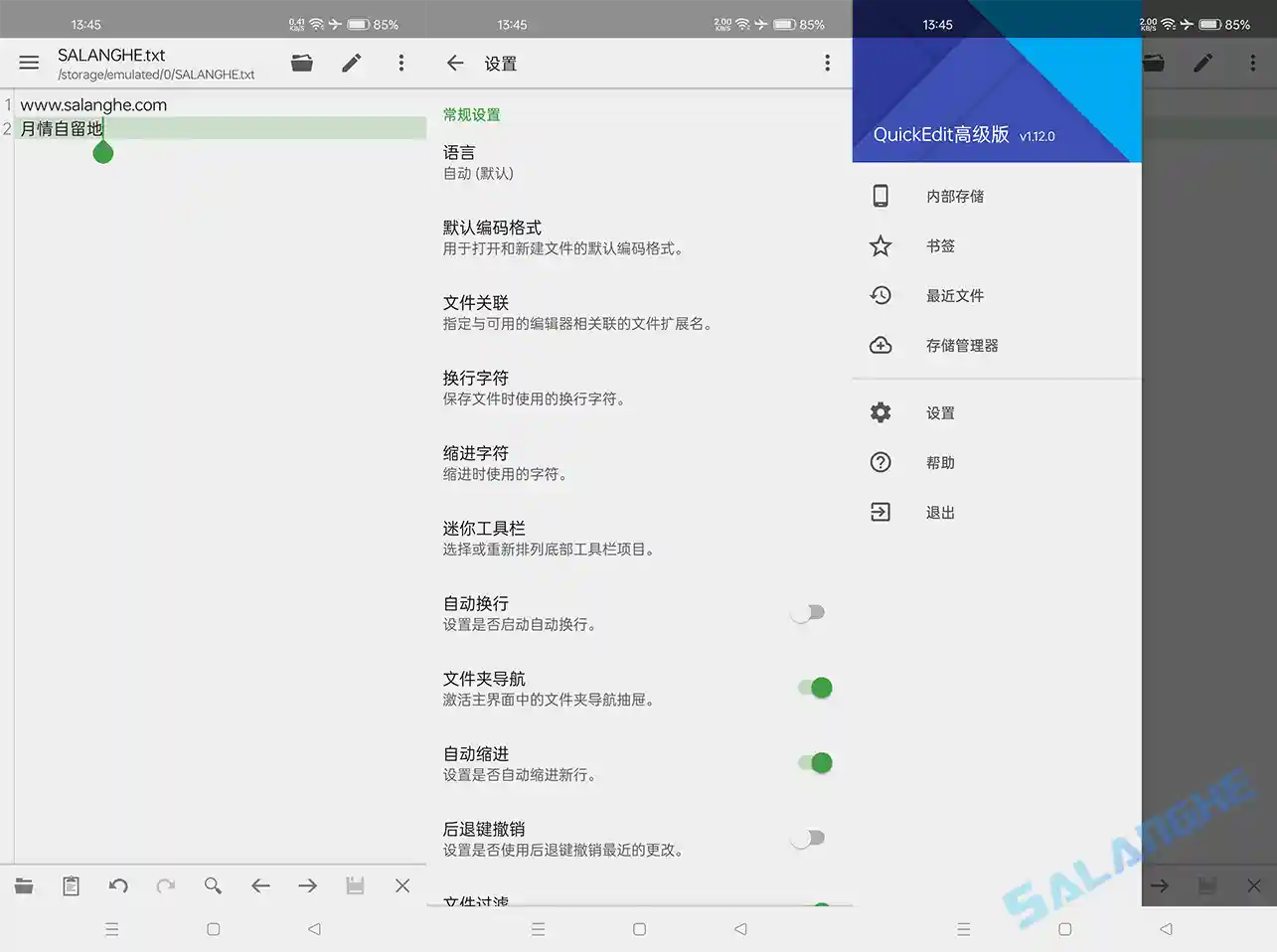The image size is (1277, 952).
Task: Disable the 文件夹导航 folder navigation toggle
Action: pyautogui.click(x=815, y=687)
